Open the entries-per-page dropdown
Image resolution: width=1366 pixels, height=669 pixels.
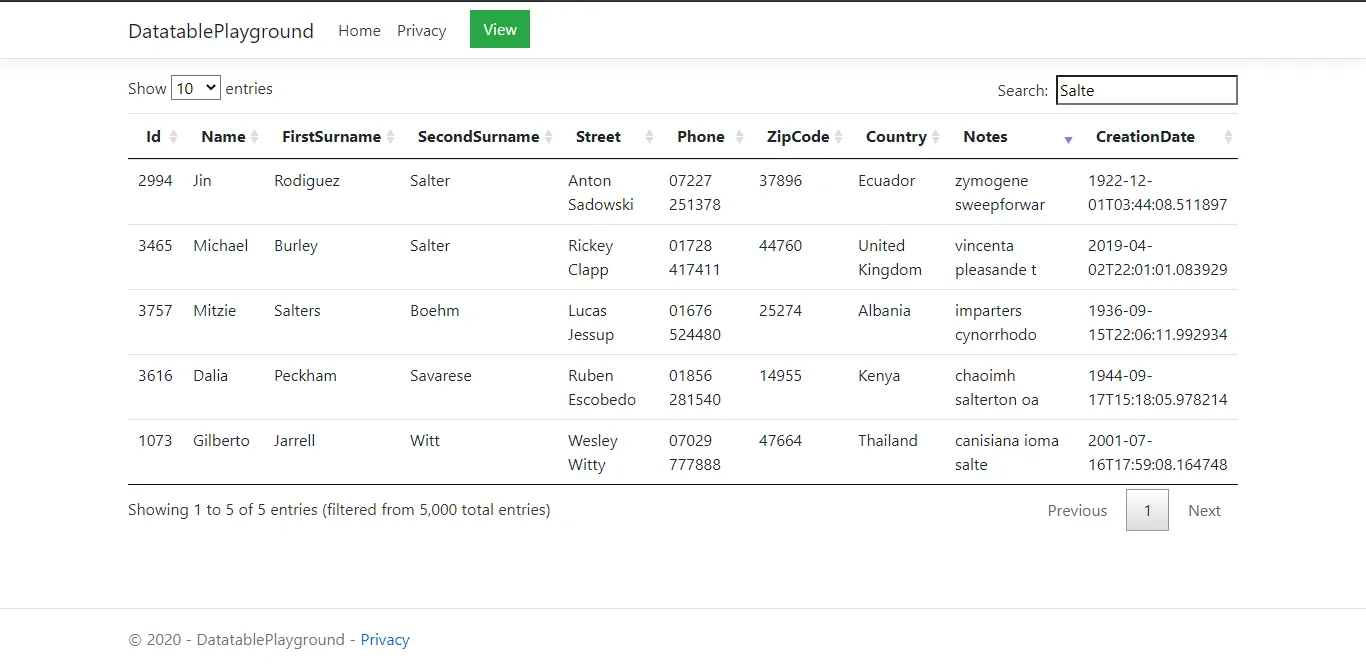click(x=196, y=88)
